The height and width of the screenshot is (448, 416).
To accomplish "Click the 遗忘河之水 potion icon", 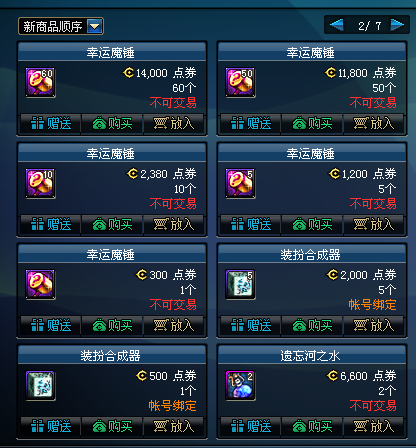I will [240, 386].
